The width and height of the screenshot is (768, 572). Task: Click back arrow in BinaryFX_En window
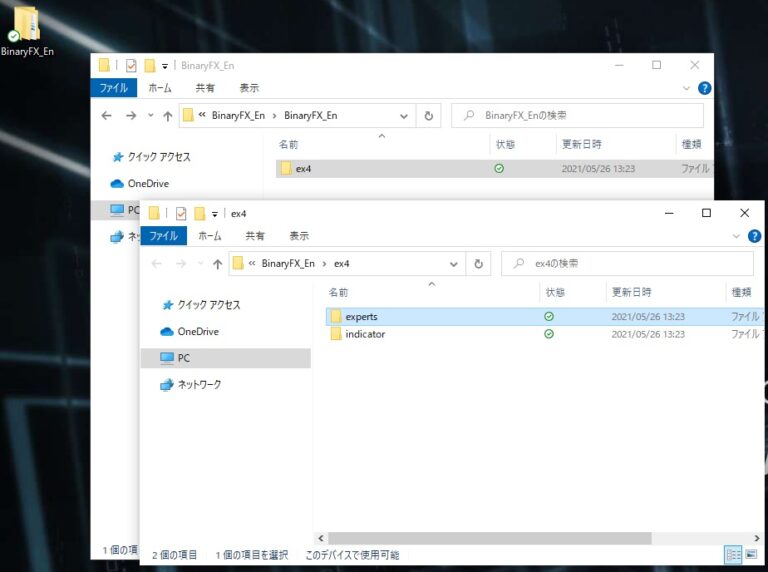(x=107, y=116)
